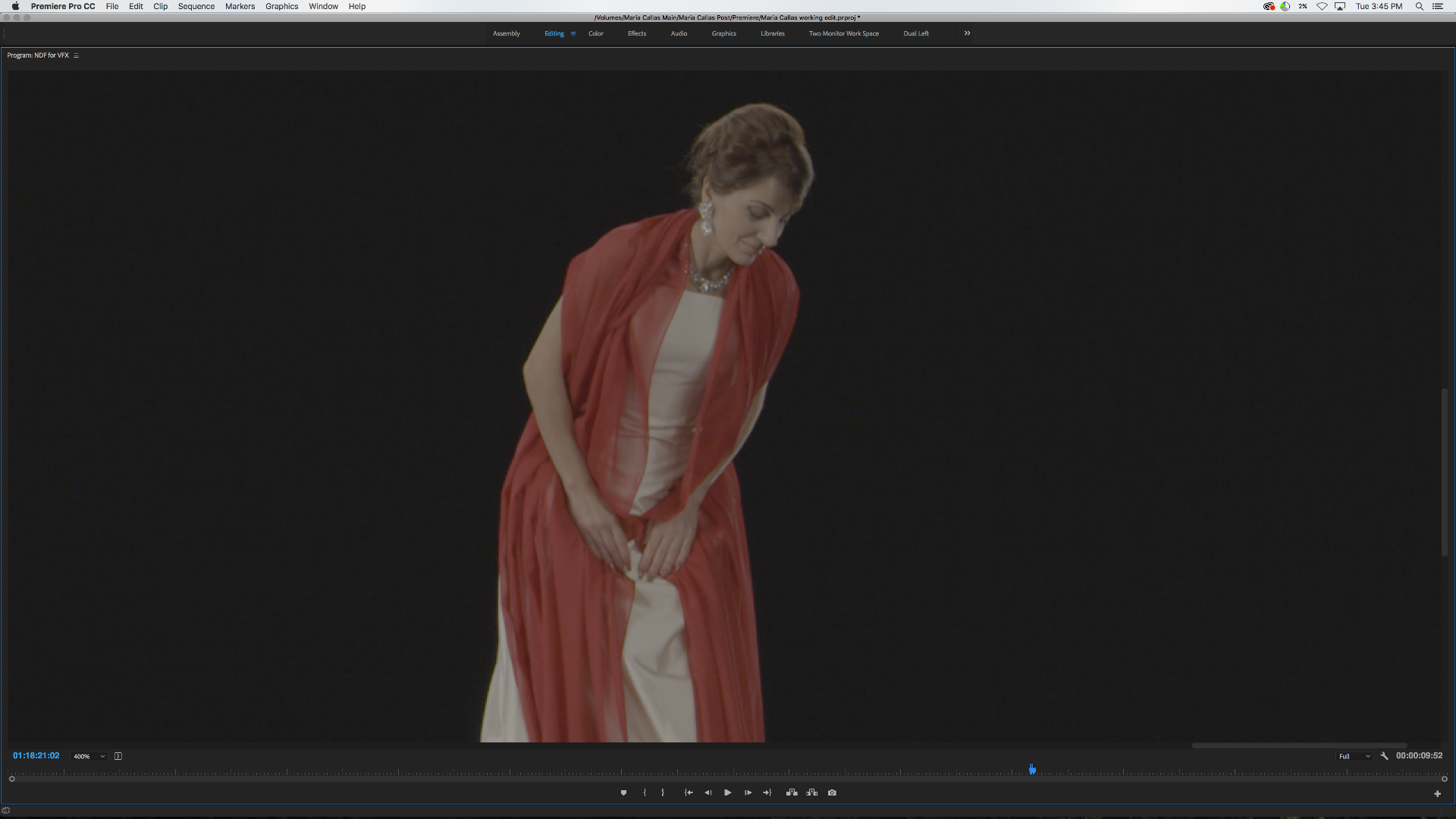Open the Button Editor plus icon

pos(1437,794)
